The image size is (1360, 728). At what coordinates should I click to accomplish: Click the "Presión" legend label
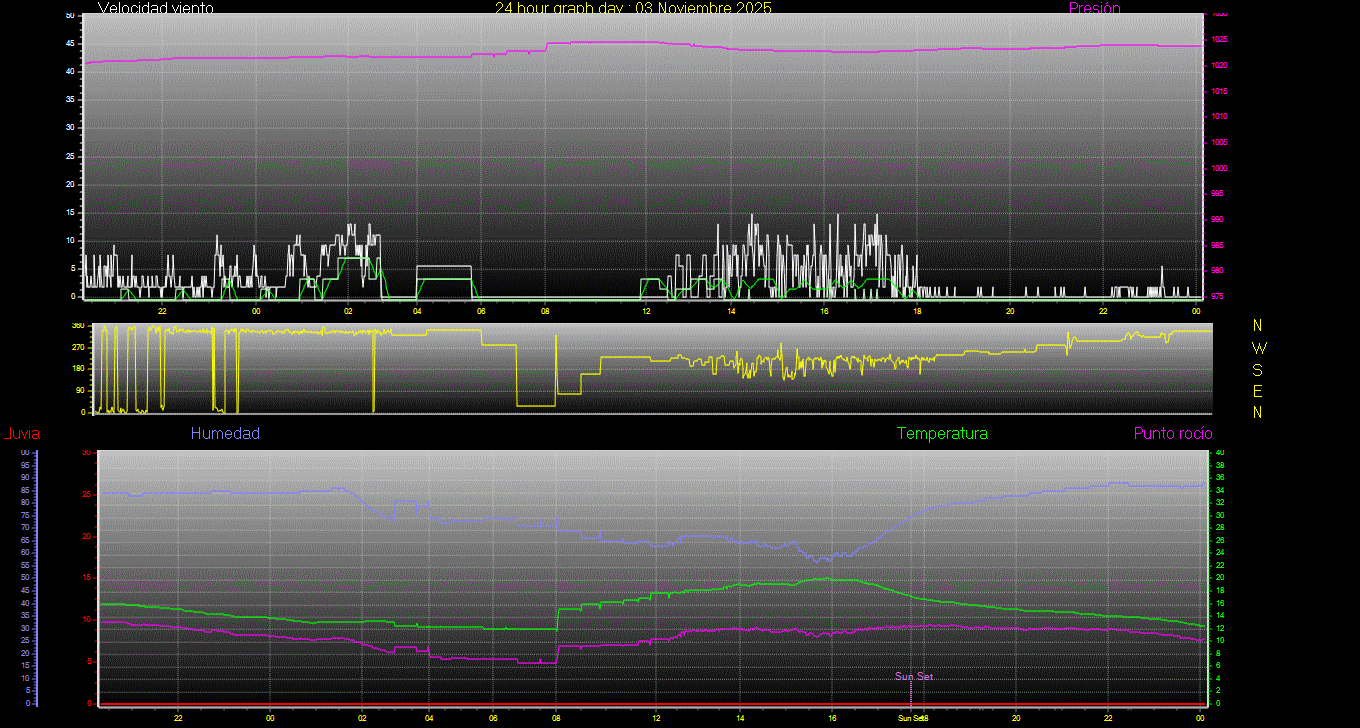1094,8
